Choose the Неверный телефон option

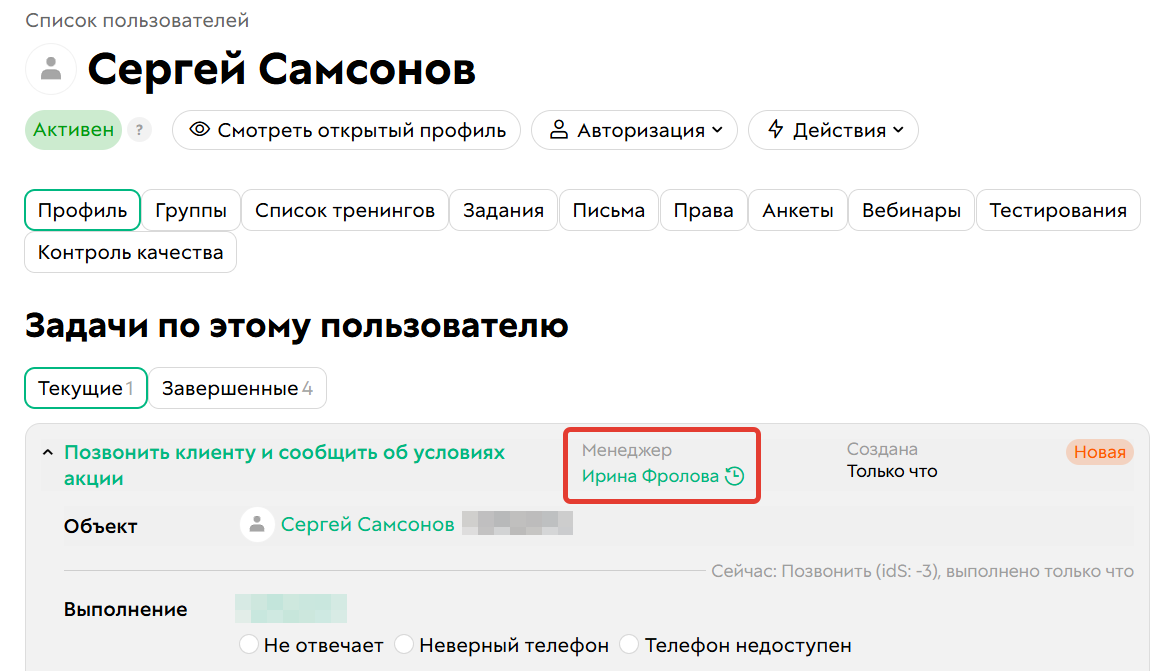point(403,645)
